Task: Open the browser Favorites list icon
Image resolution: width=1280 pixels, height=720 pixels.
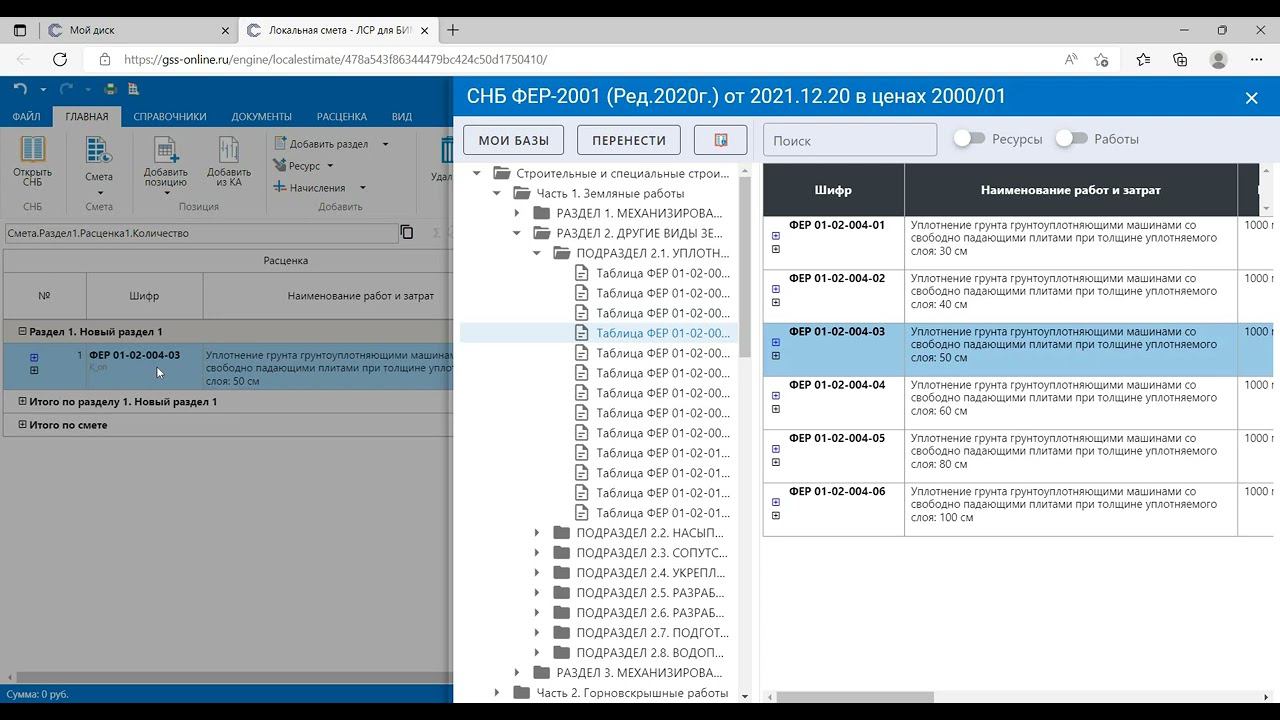Action: pyautogui.click(x=1143, y=60)
